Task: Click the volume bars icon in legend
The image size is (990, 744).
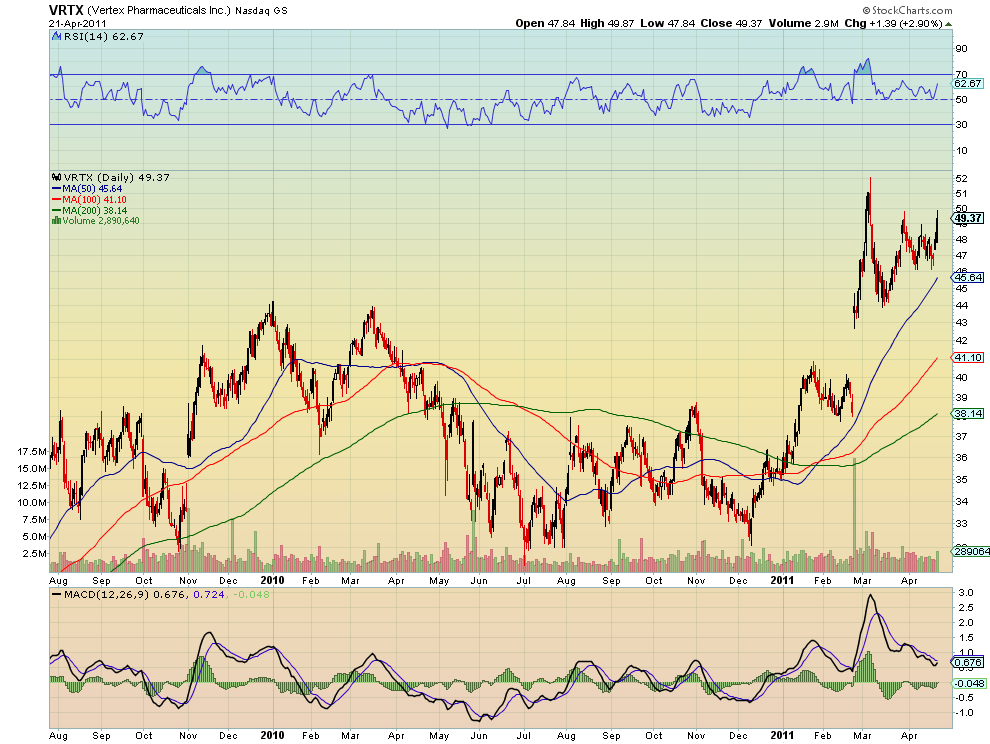Action: point(56,220)
